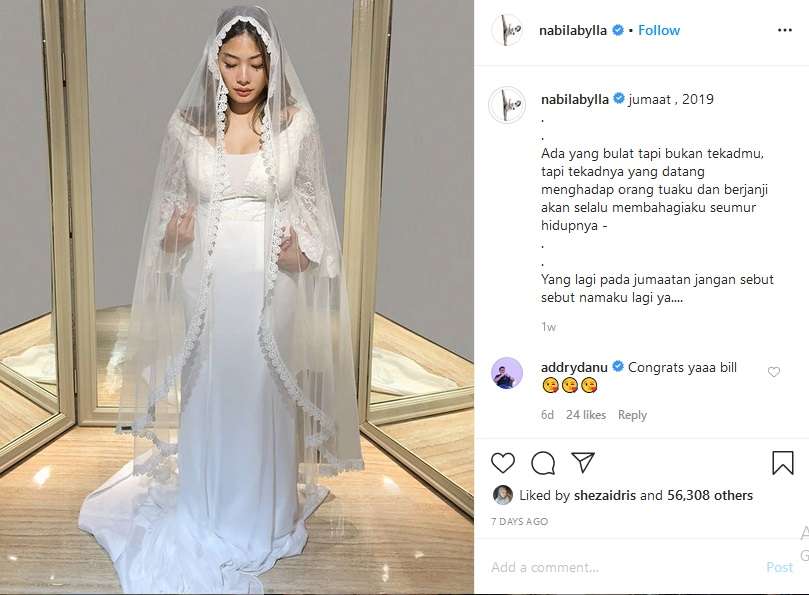Open comments via speech bubble icon
Image resolution: width=809 pixels, height=595 pixels.
(543, 462)
